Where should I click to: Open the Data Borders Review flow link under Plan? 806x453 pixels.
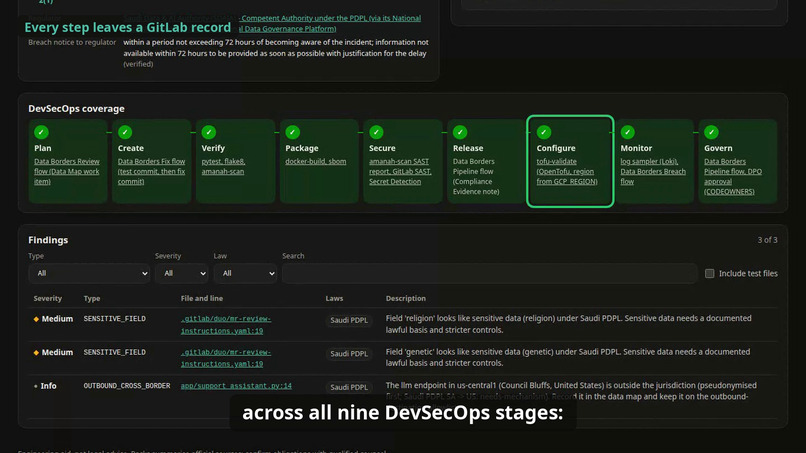[x=67, y=171]
